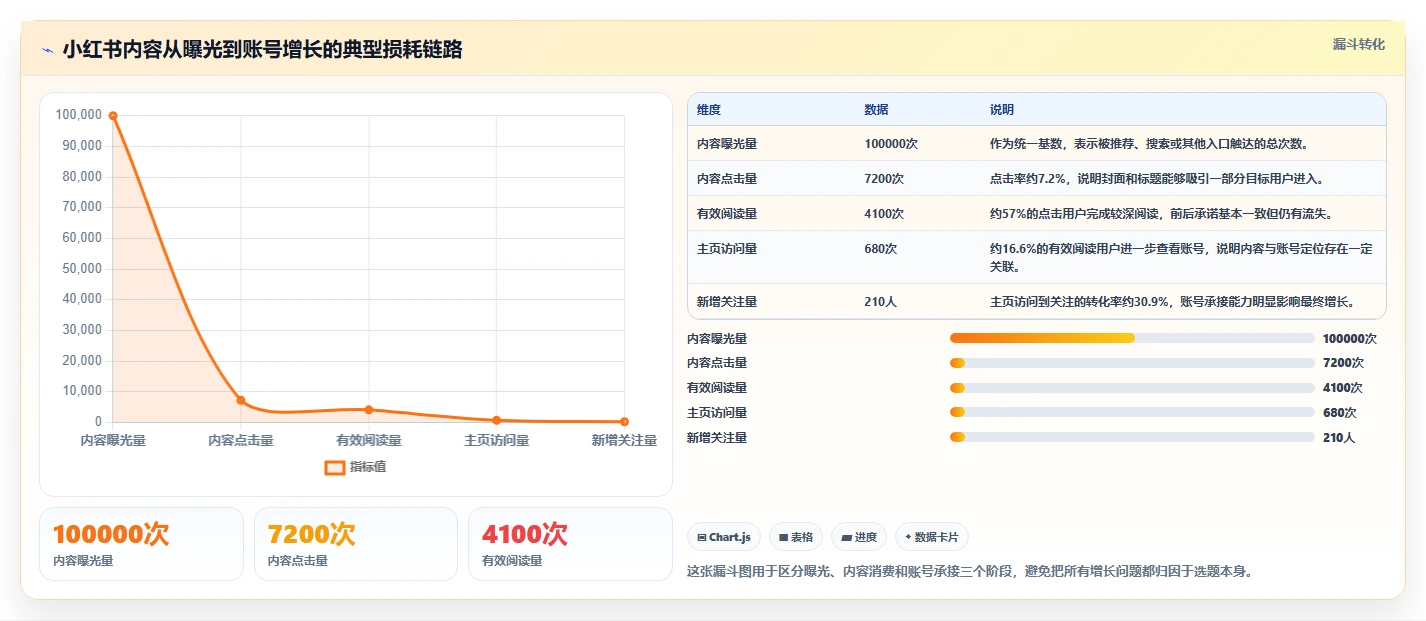This screenshot has width=1426, height=621.
Task: Click the 100,000 y-axis label
Action: tap(79, 115)
